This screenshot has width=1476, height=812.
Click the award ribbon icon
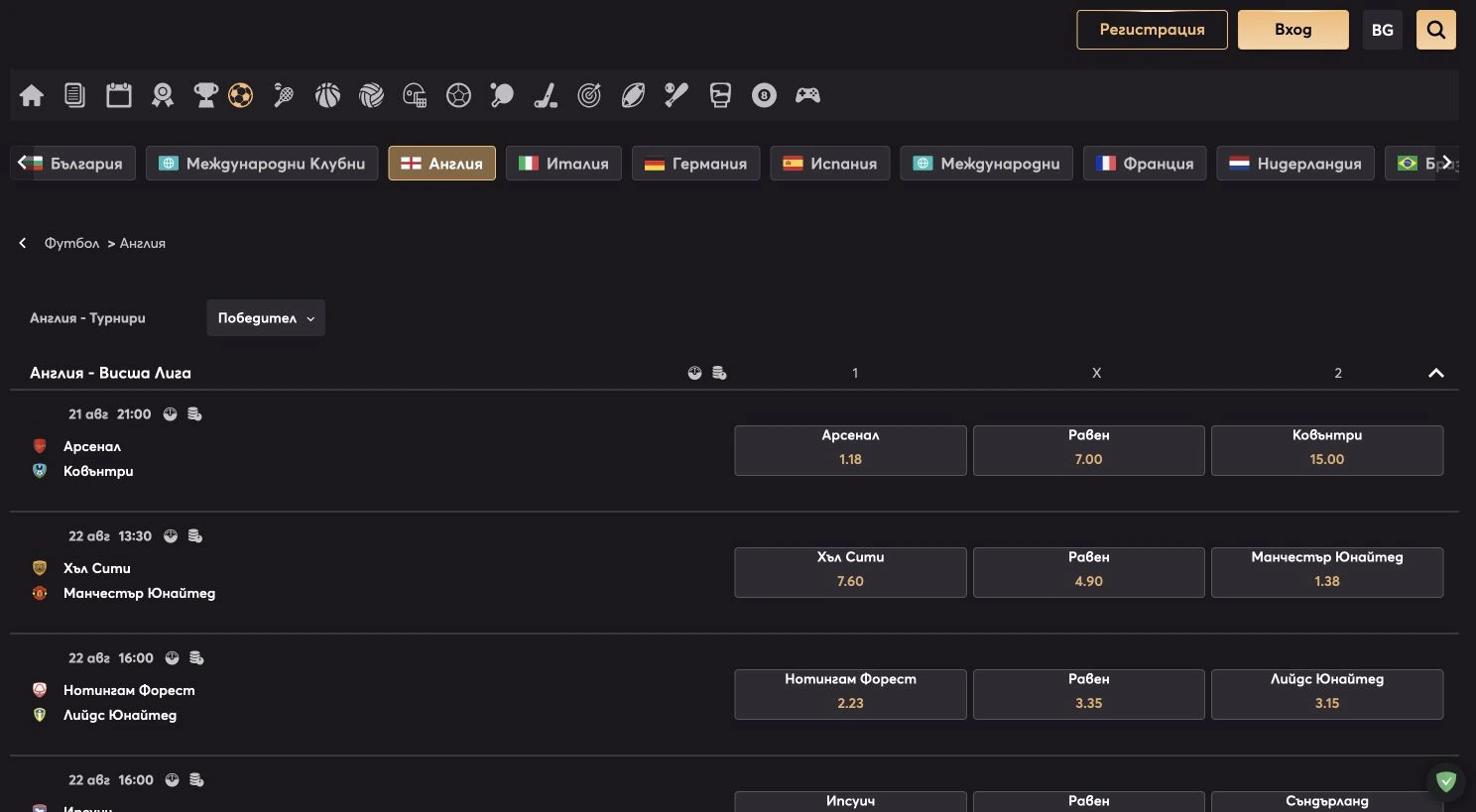163,95
